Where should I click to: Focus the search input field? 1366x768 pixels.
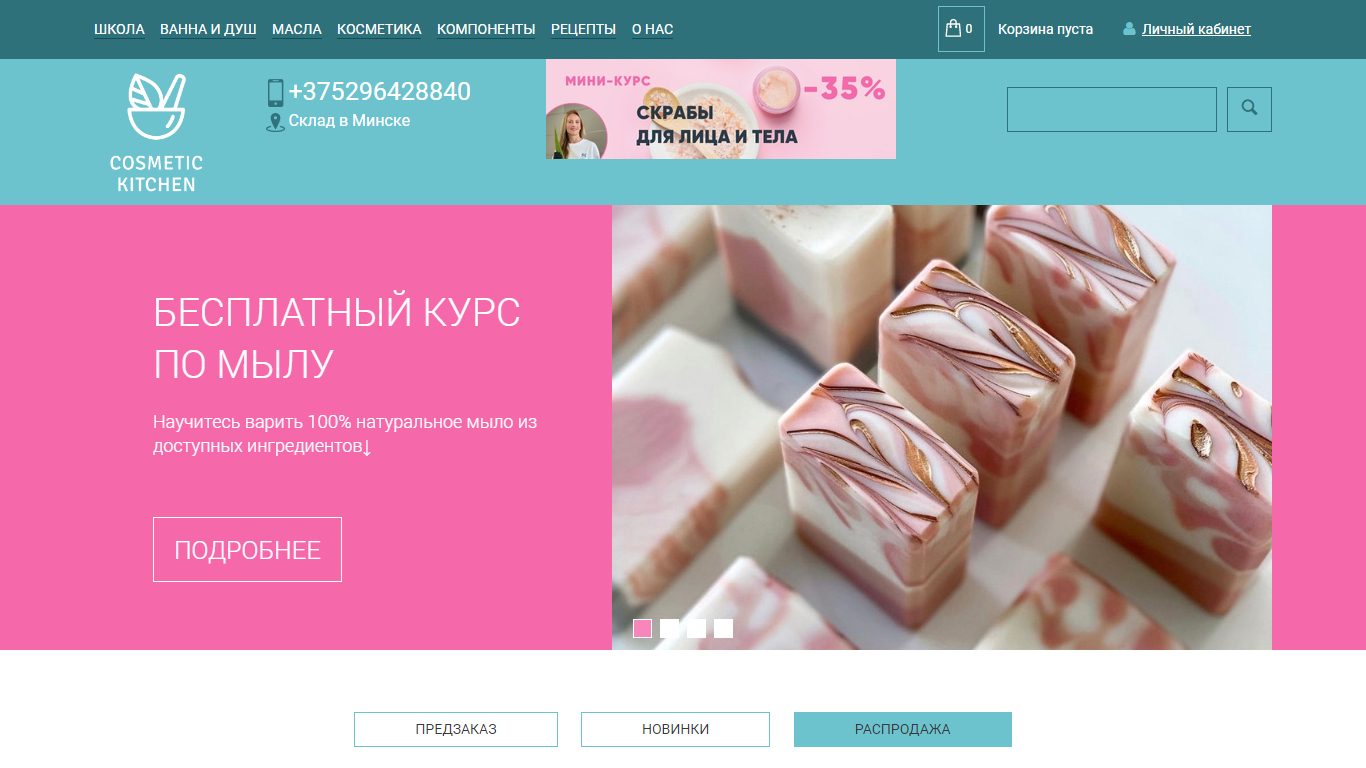(1112, 109)
